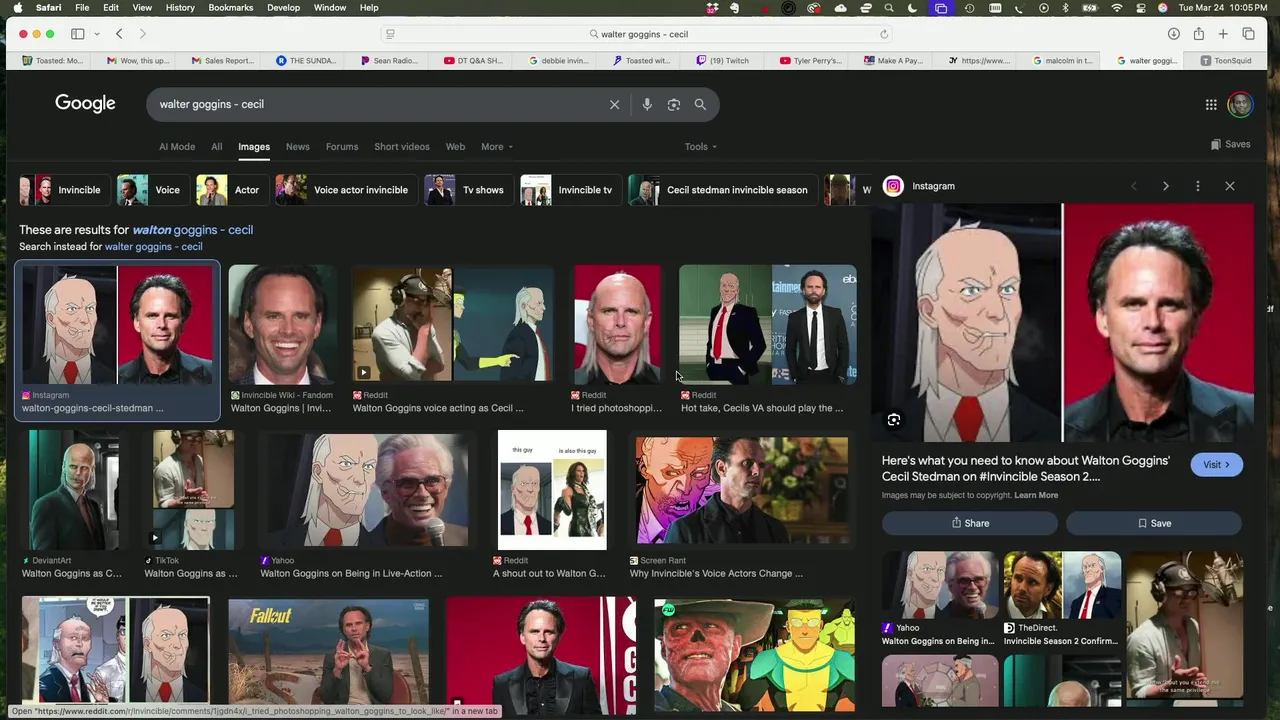Open Reddit Hot take Cecils VA result
Screen dimensions: 1280x720
767,339
